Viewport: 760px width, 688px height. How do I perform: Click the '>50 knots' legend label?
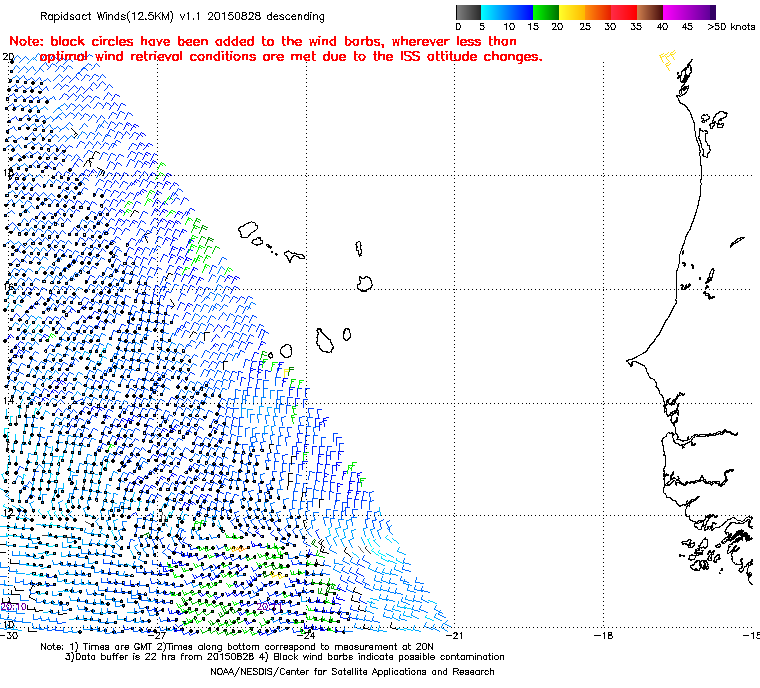[731, 27]
